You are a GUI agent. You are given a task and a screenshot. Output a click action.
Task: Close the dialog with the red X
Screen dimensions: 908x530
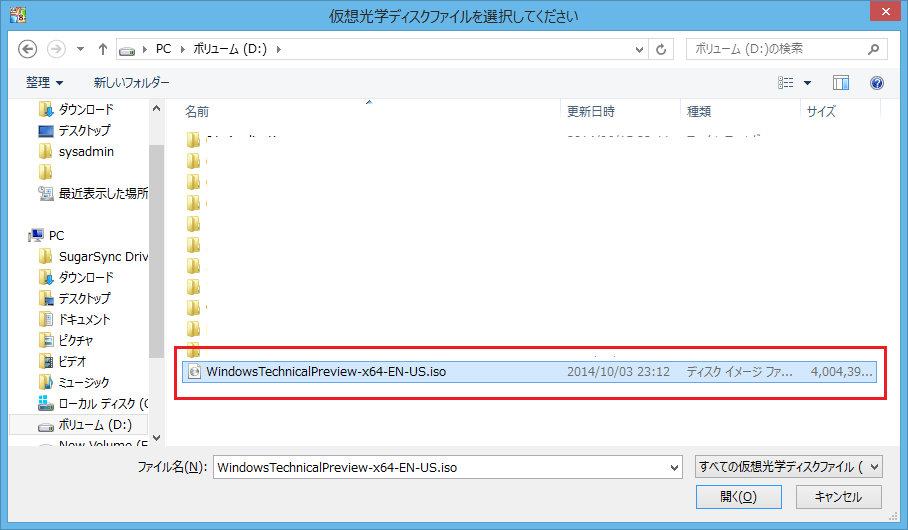pyautogui.click(x=885, y=12)
